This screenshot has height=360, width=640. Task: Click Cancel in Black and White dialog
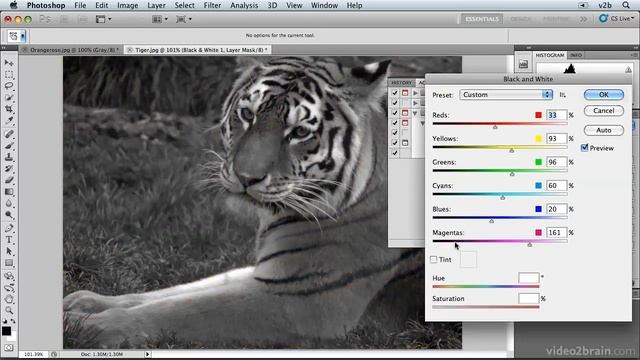604,111
